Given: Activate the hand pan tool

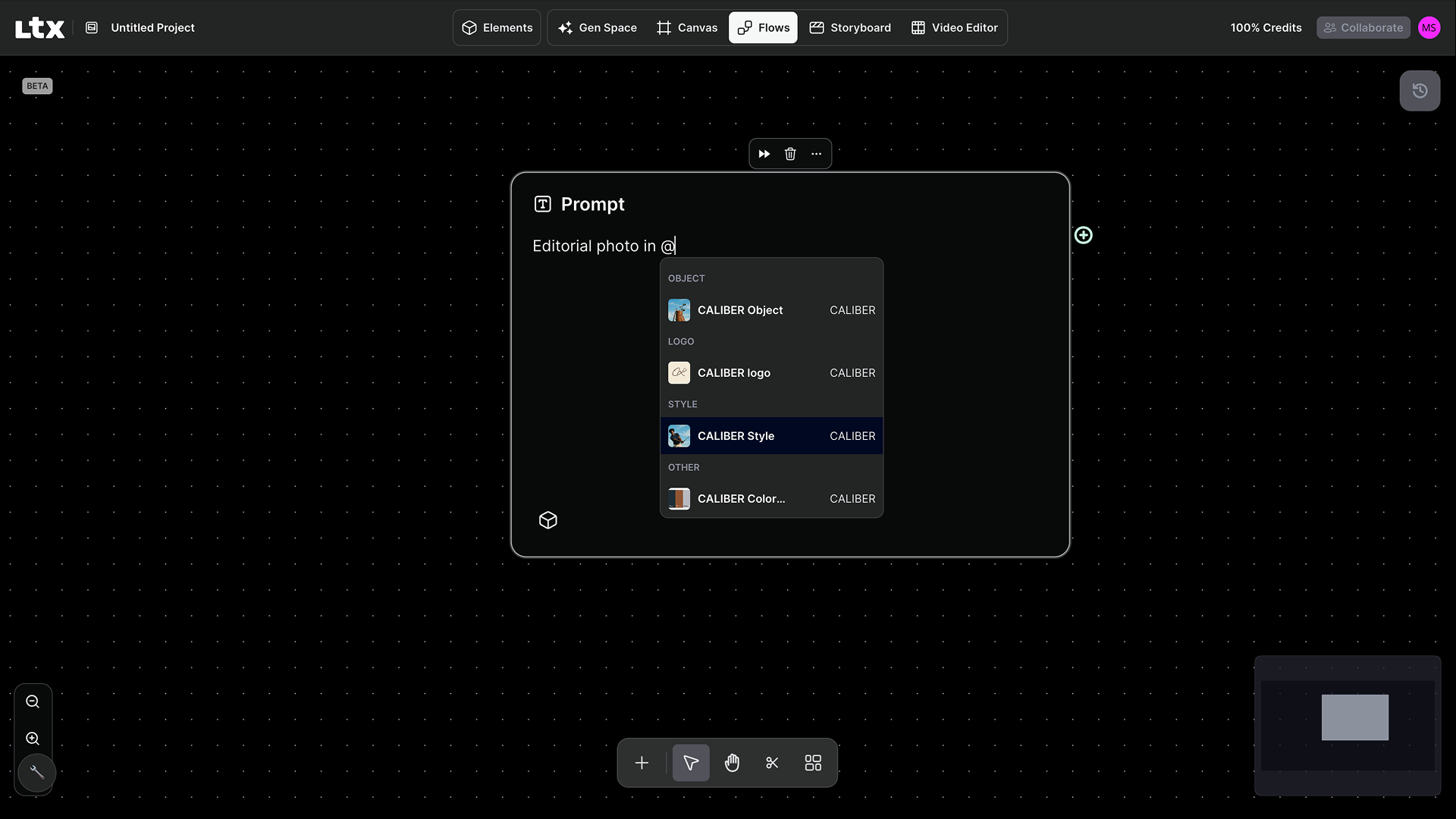Looking at the screenshot, I should tap(732, 763).
